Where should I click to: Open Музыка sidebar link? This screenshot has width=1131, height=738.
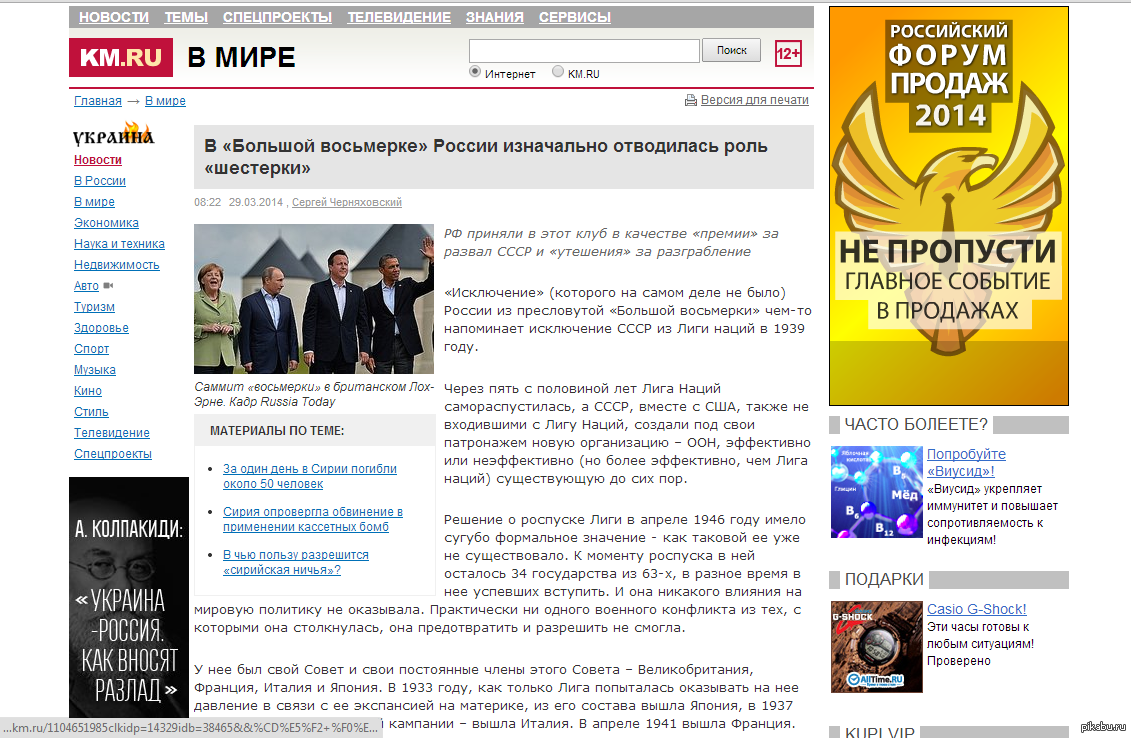click(x=94, y=369)
